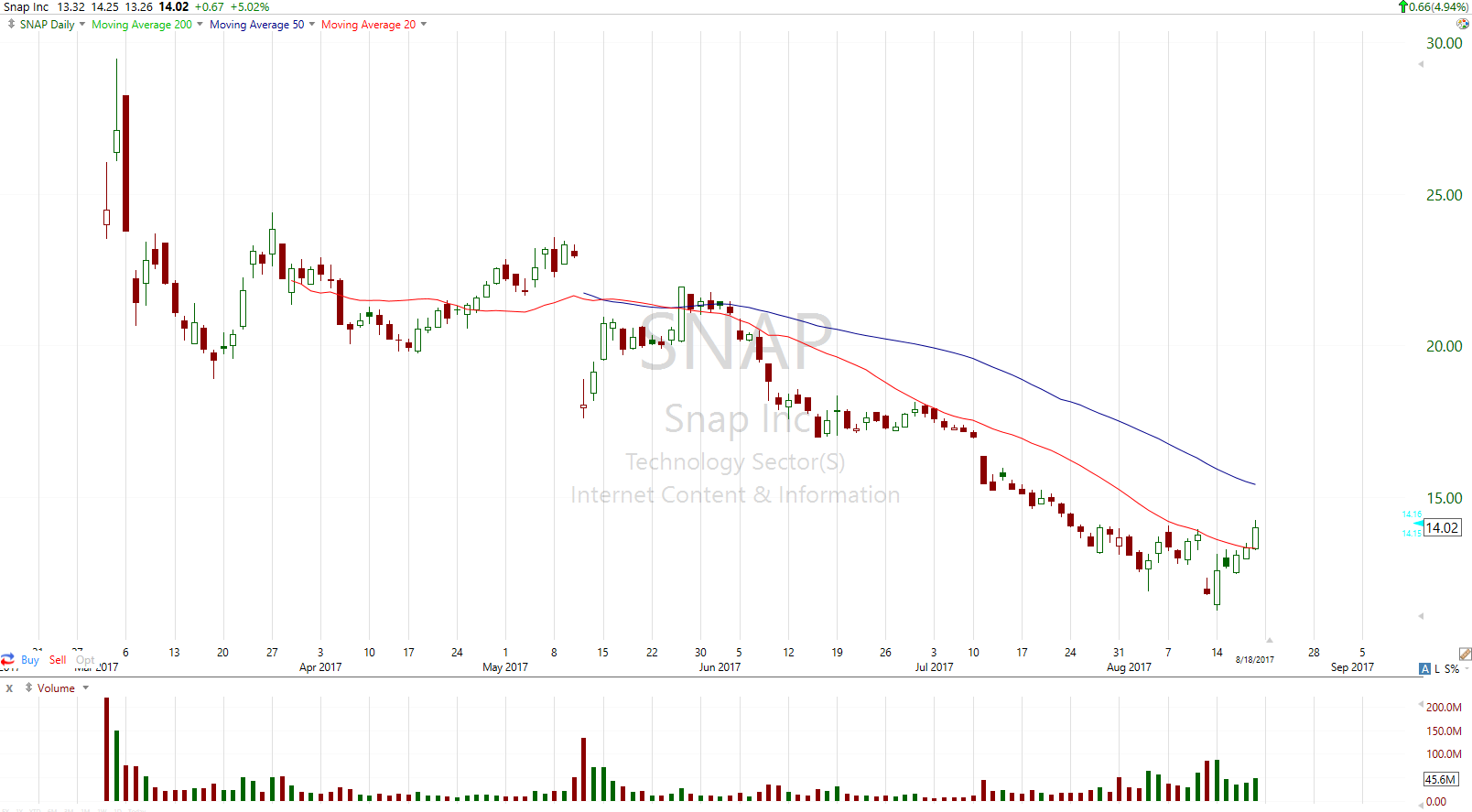Click the 14.02 current price tag
1472x812 pixels.
click(x=1442, y=528)
